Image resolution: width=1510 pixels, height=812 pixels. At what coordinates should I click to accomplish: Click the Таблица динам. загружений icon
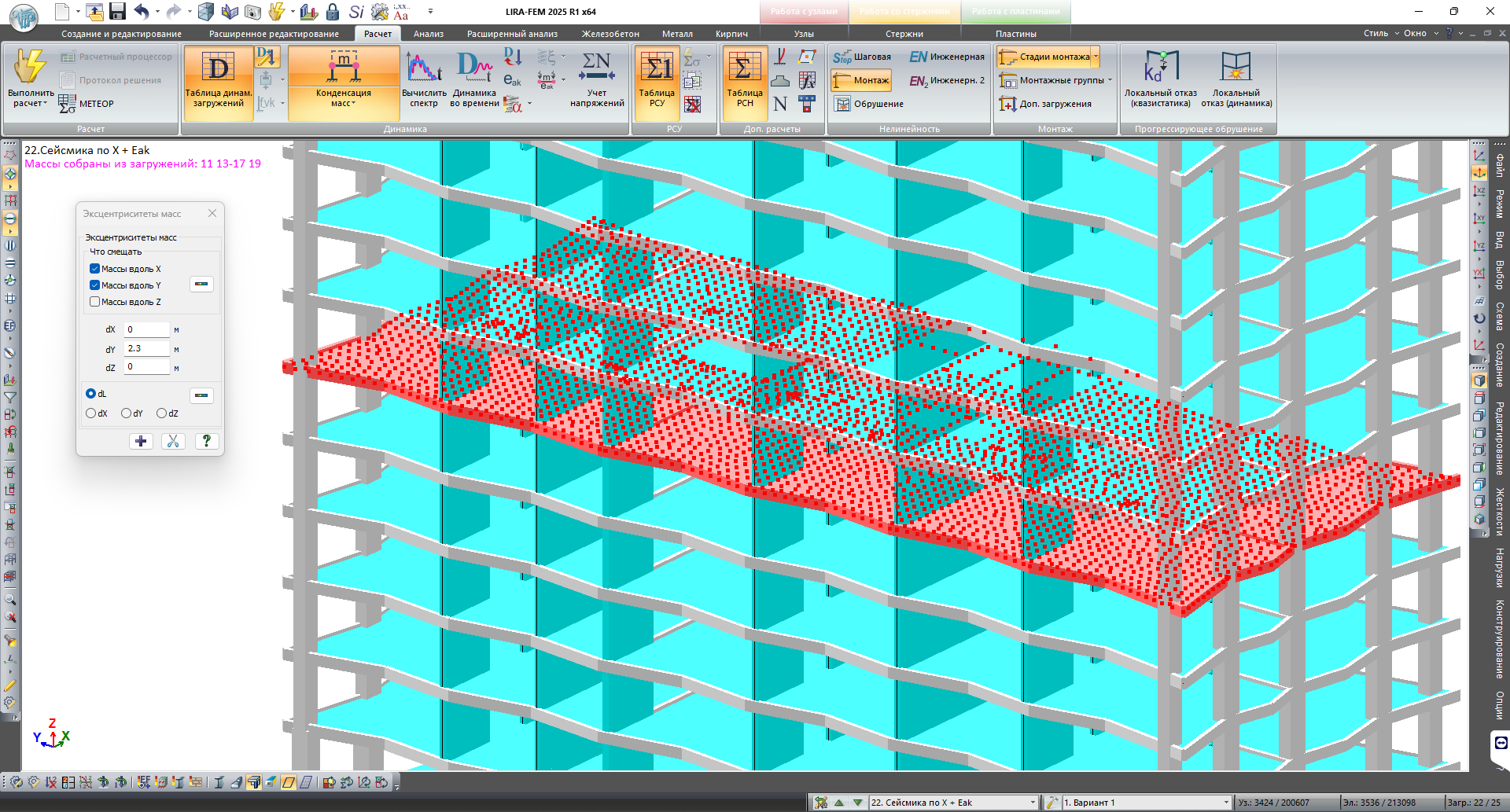pos(218,69)
